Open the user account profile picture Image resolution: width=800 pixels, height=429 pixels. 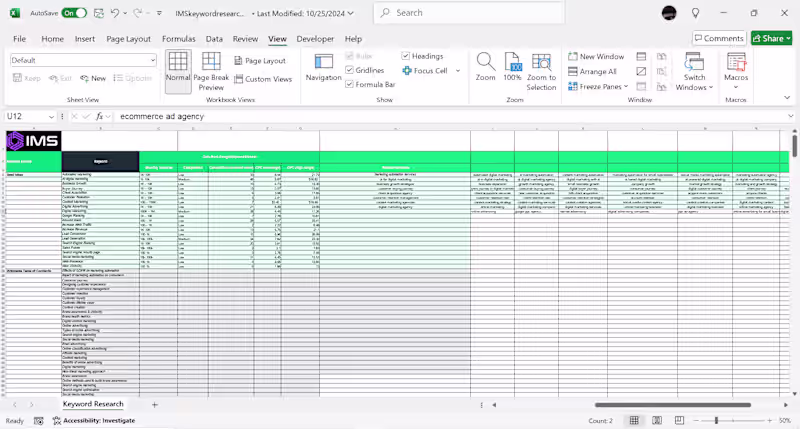coord(669,13)
